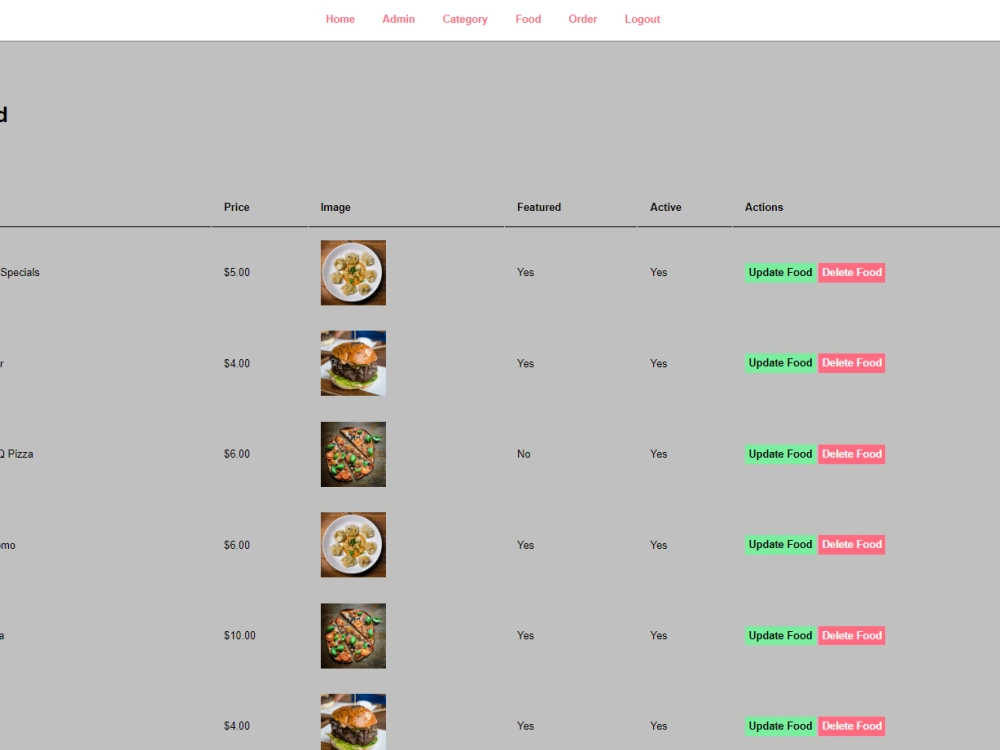Click Update Food for the Specials row

click(780, 272)
